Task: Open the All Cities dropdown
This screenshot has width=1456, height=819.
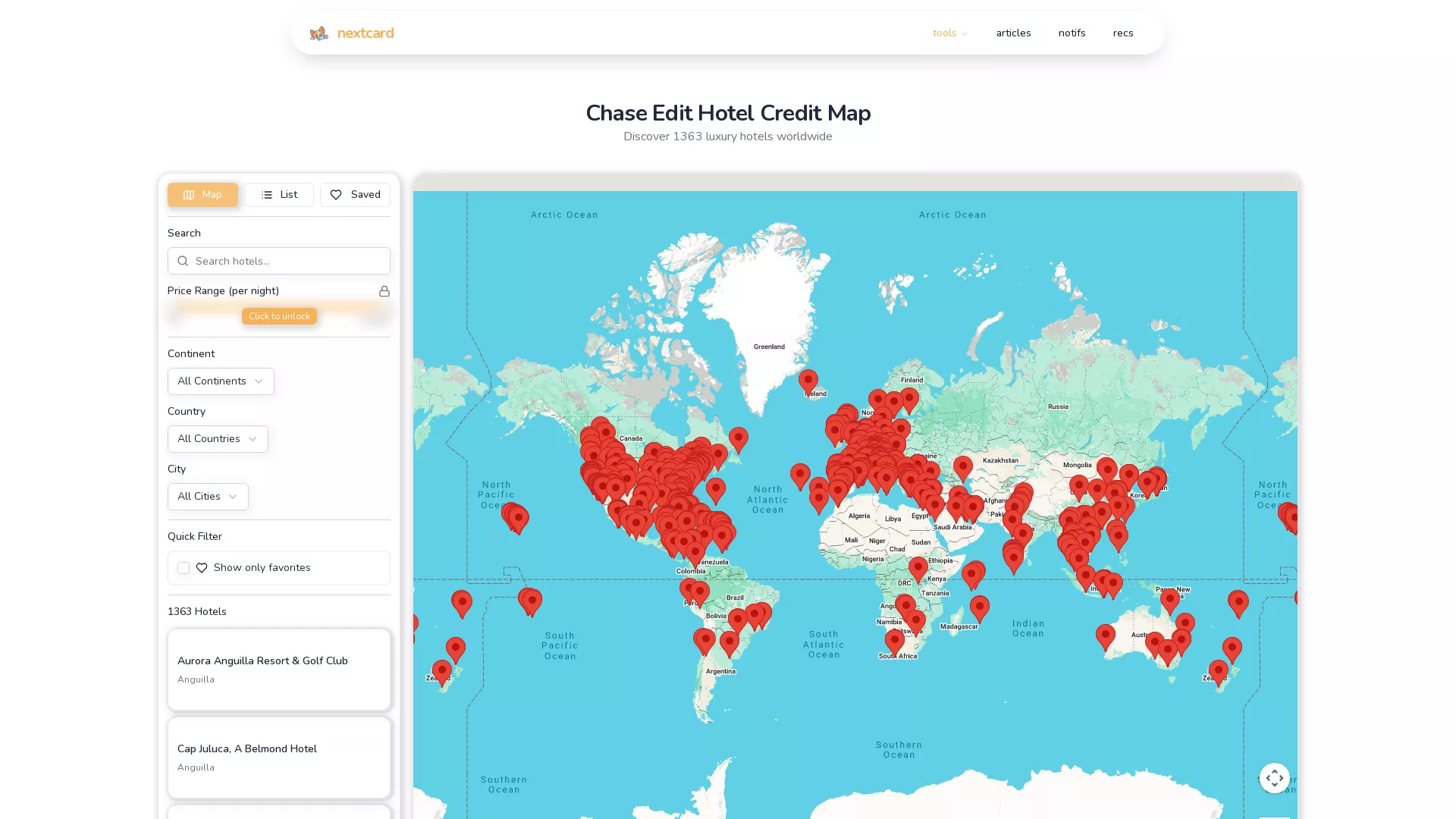Action: coord(207,496)
